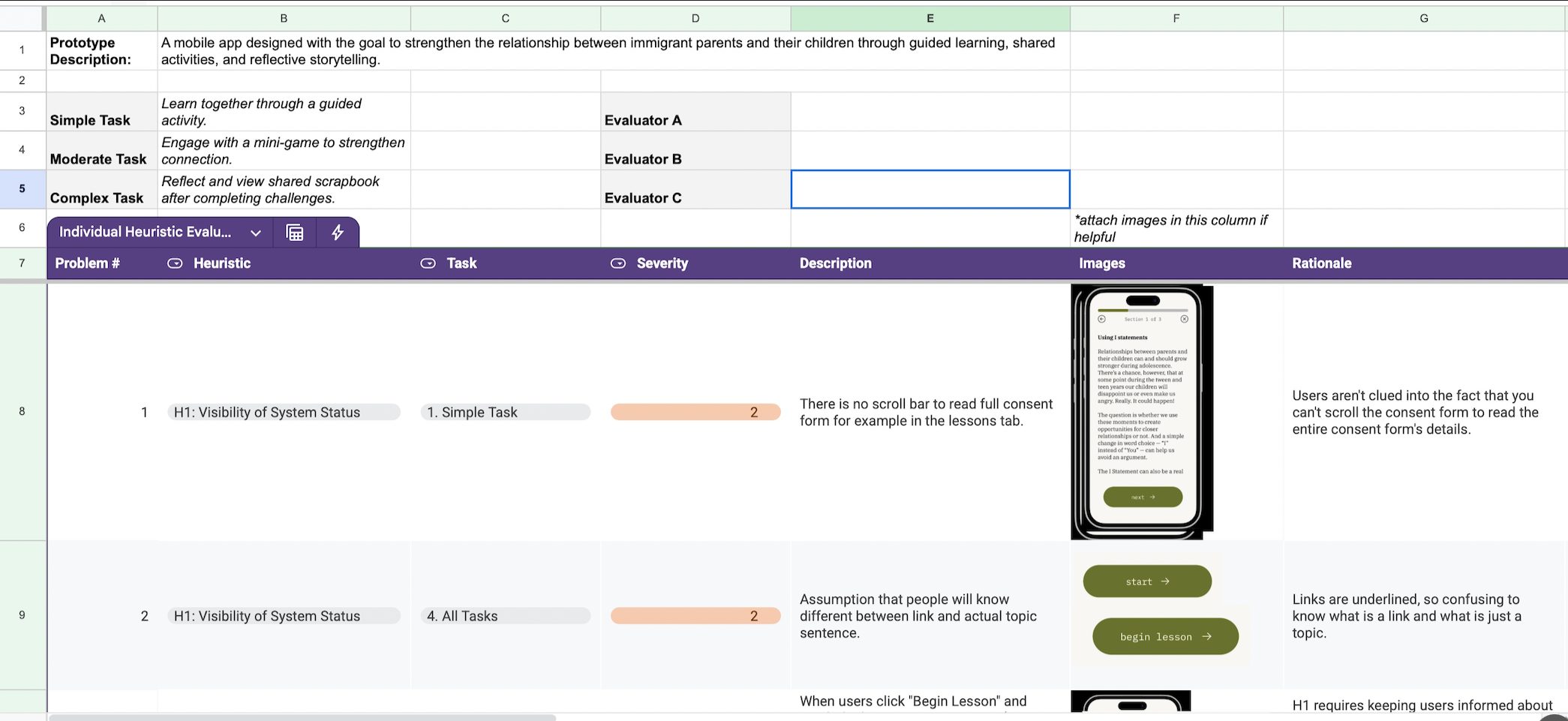Open the '4. All Tasks' dropdown chip

(x=505, y=616)
